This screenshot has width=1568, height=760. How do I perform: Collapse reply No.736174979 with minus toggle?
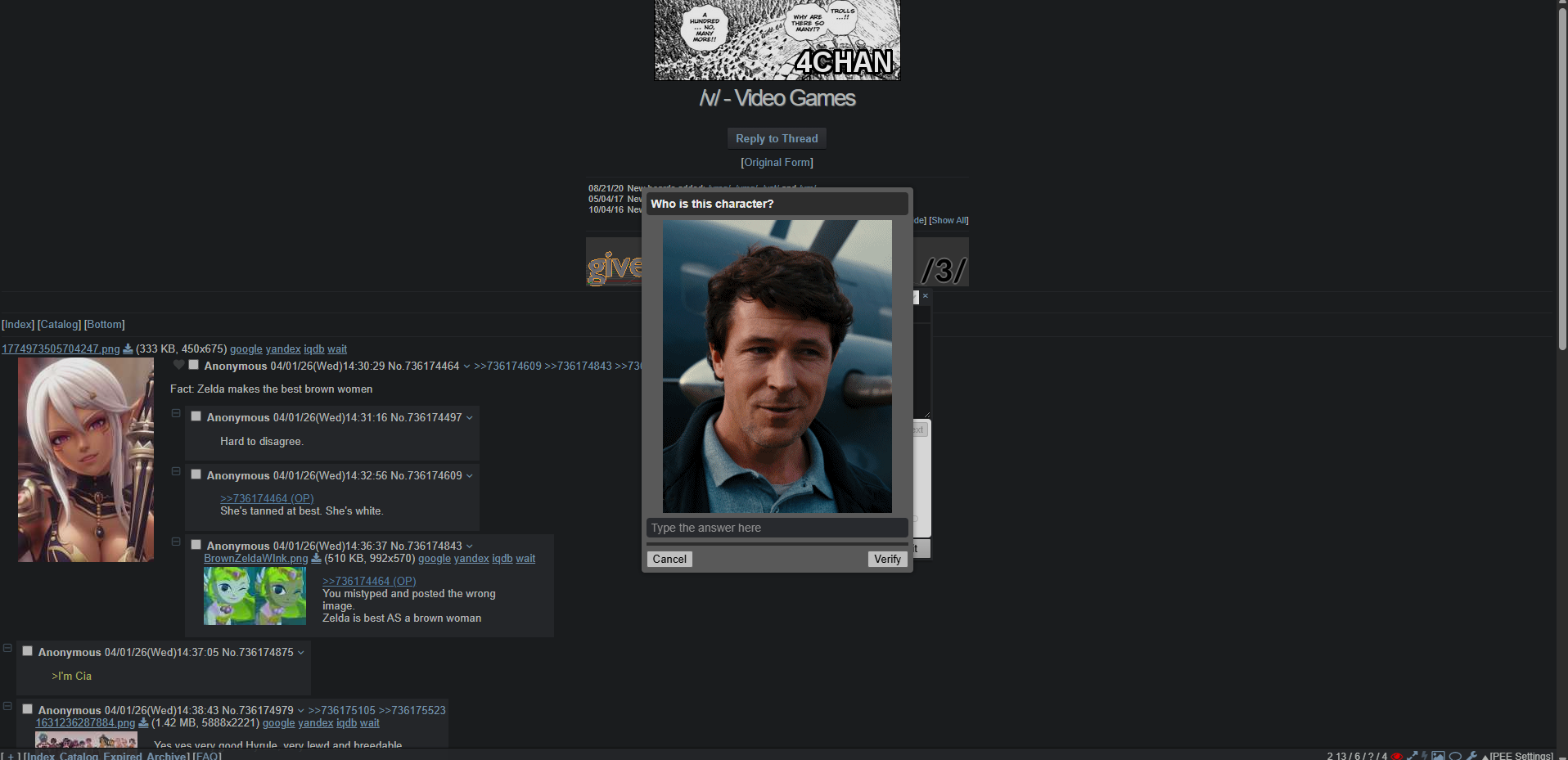pos(7,706)
